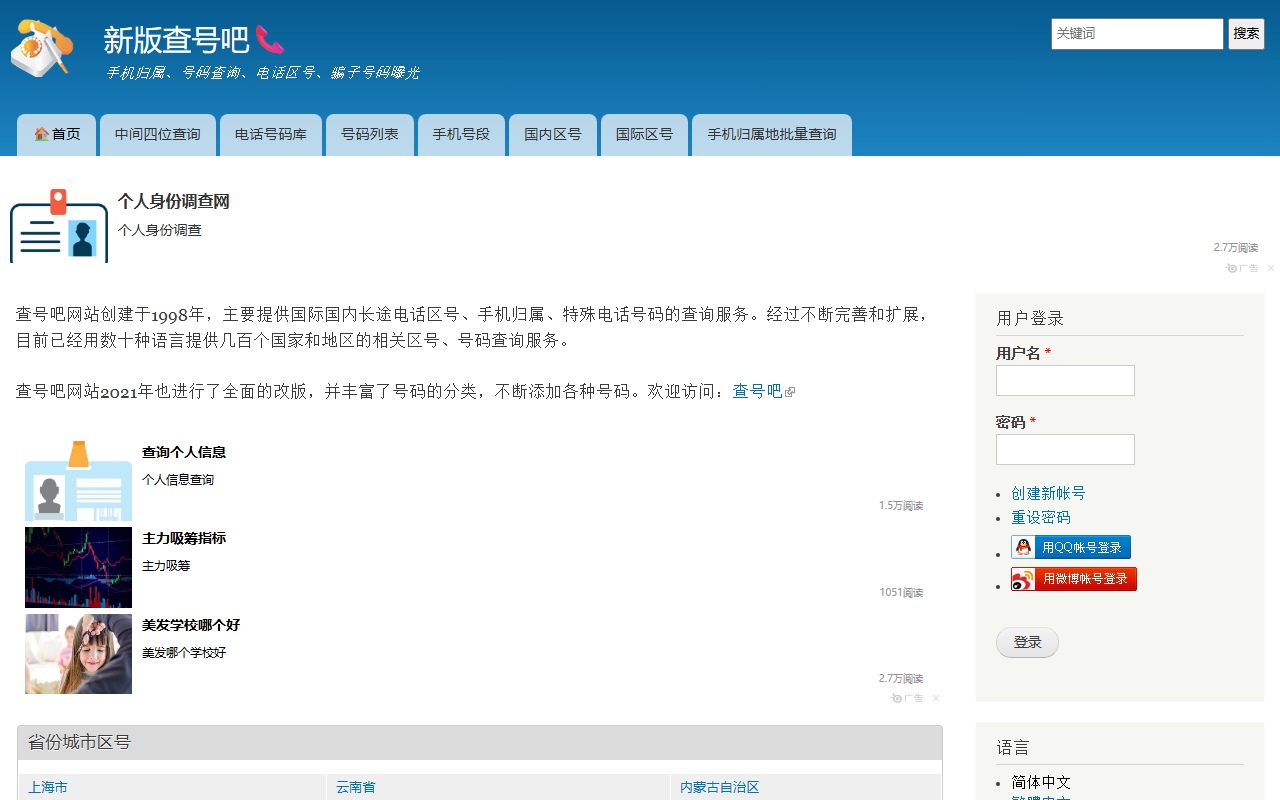Switch to the 手机号段 tab

[x=461, y=135]
